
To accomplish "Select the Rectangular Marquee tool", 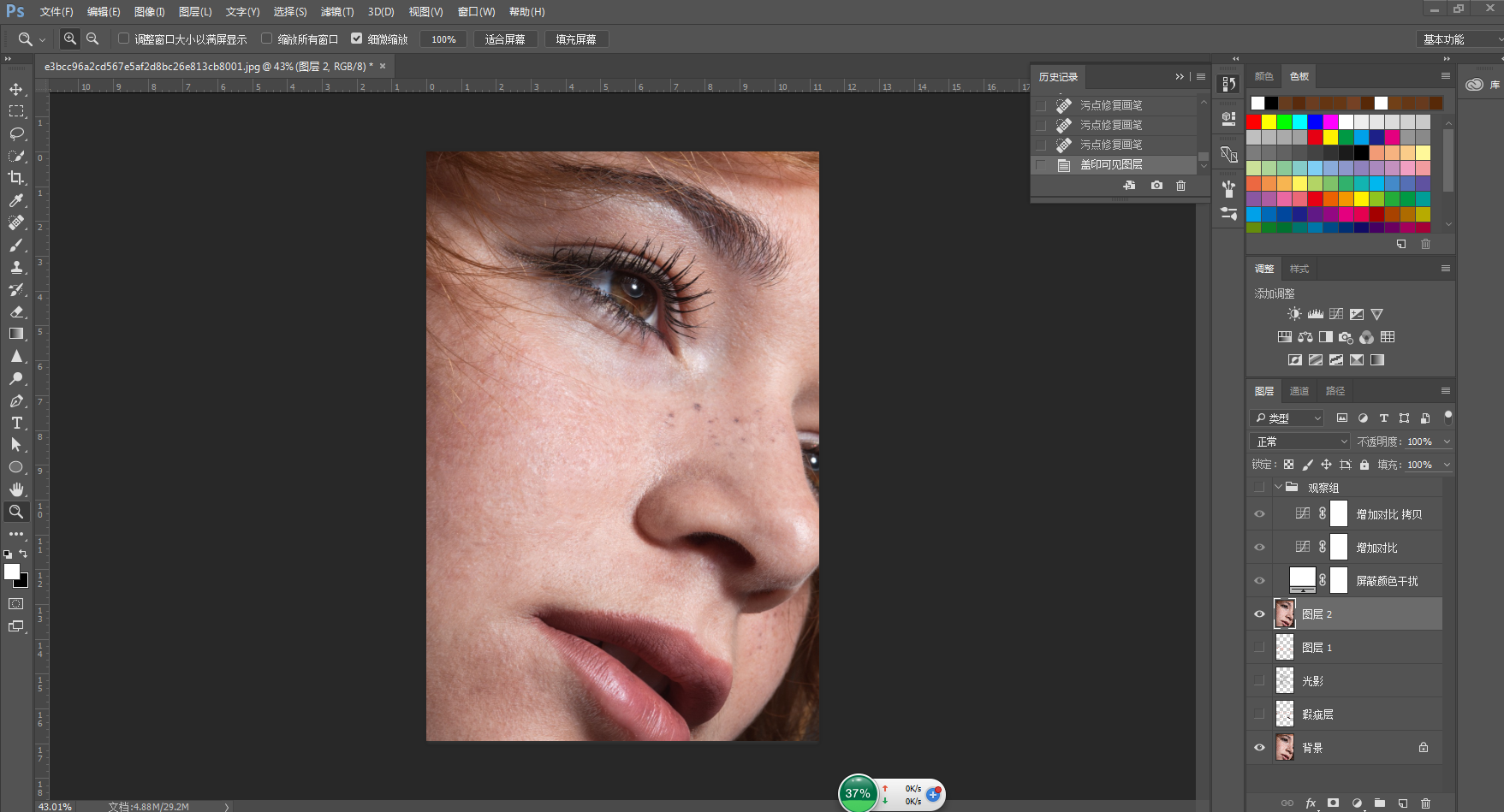I will click(16, 111).
